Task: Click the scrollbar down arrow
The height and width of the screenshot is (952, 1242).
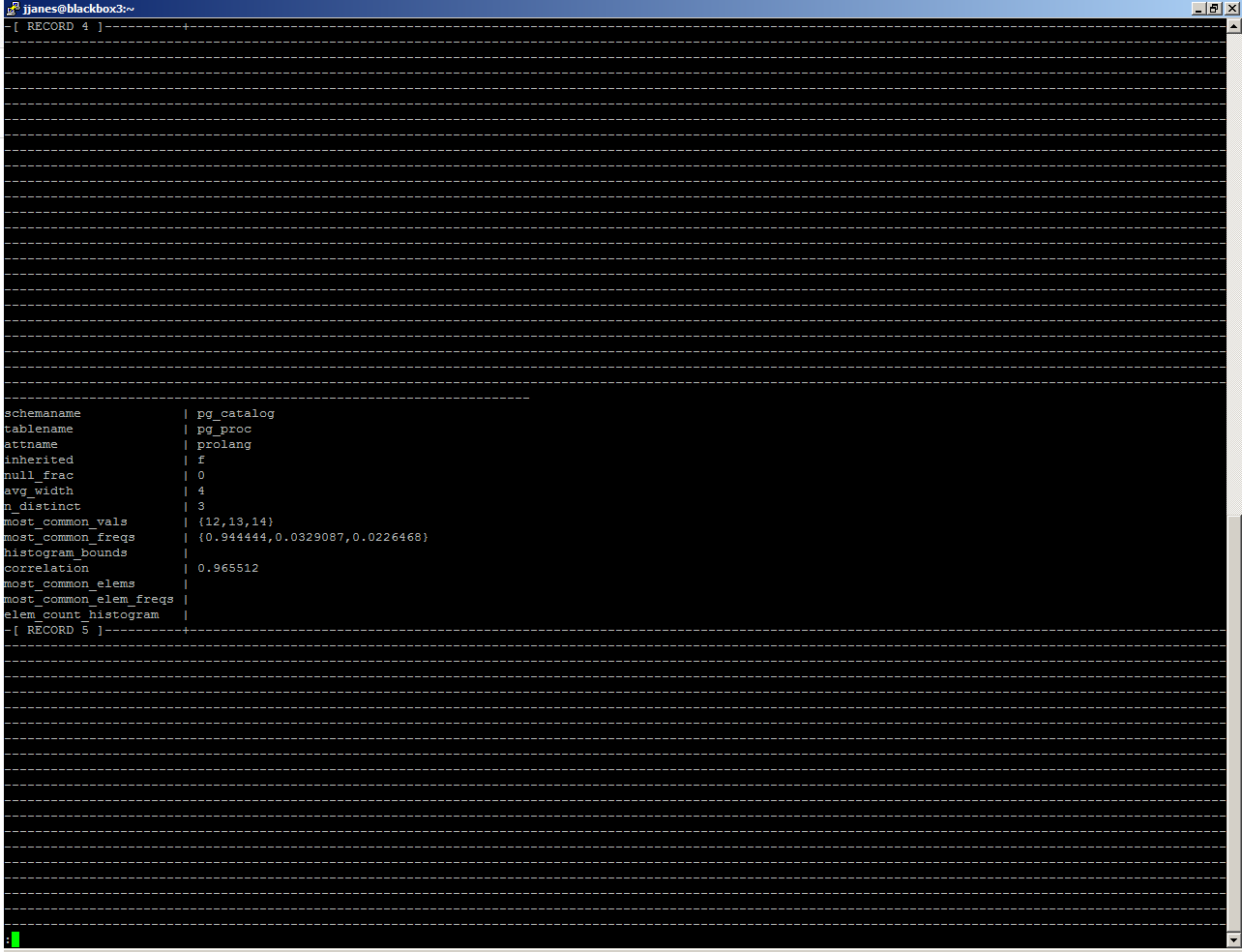Action: 1233,939
